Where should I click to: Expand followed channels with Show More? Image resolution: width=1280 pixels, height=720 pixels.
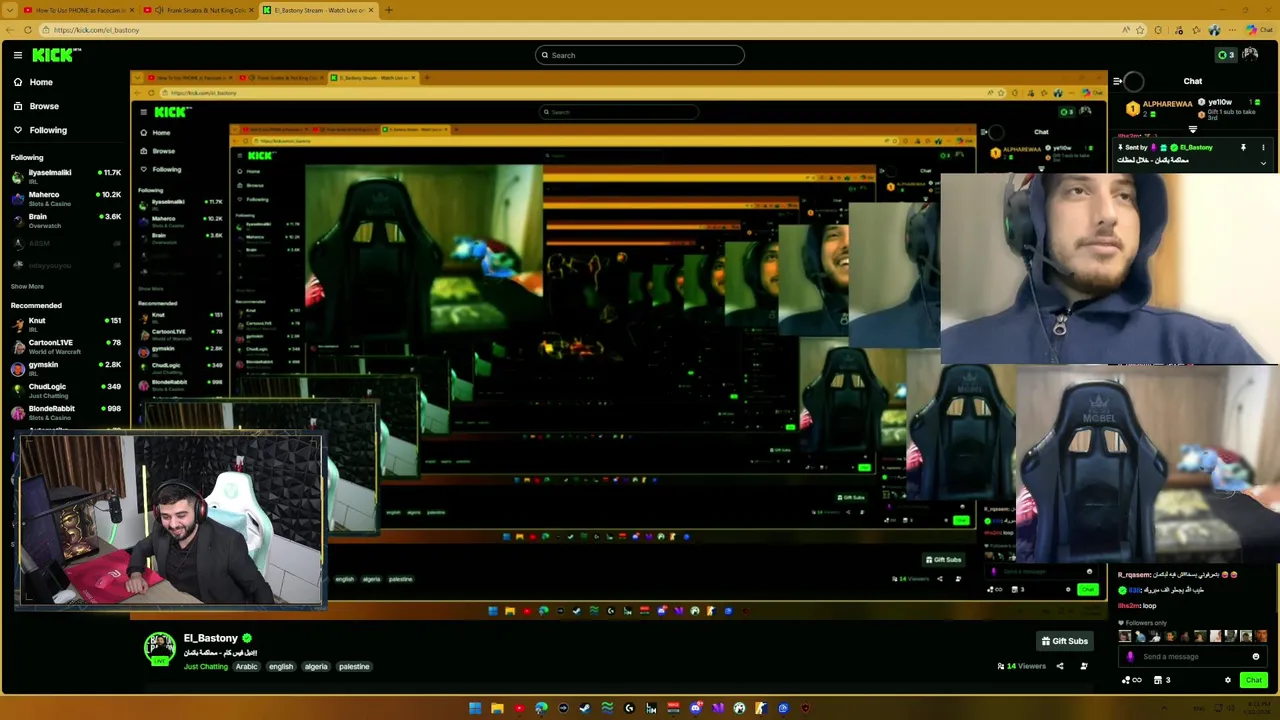[27, 286]
